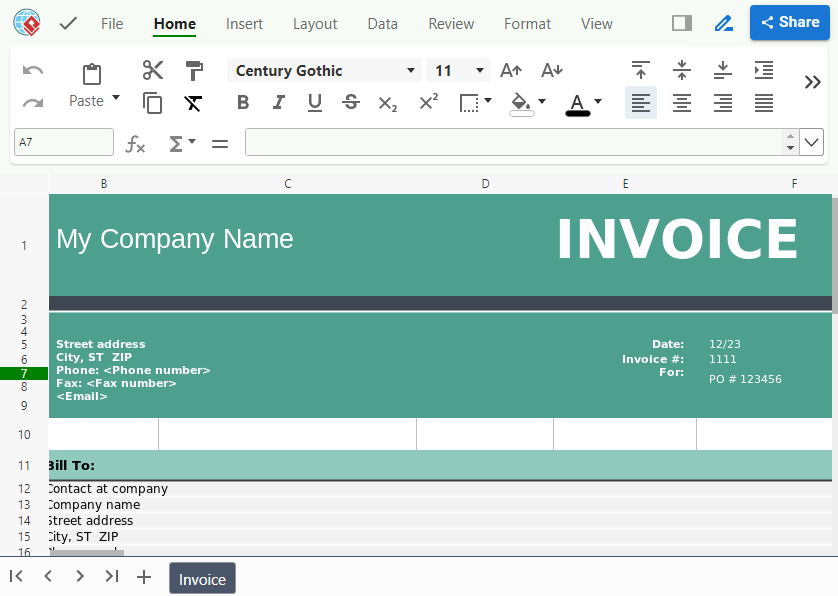Switch to the Review tab
Image resolution: width=838 pixels, height=596 pixels.
point(451,24)
